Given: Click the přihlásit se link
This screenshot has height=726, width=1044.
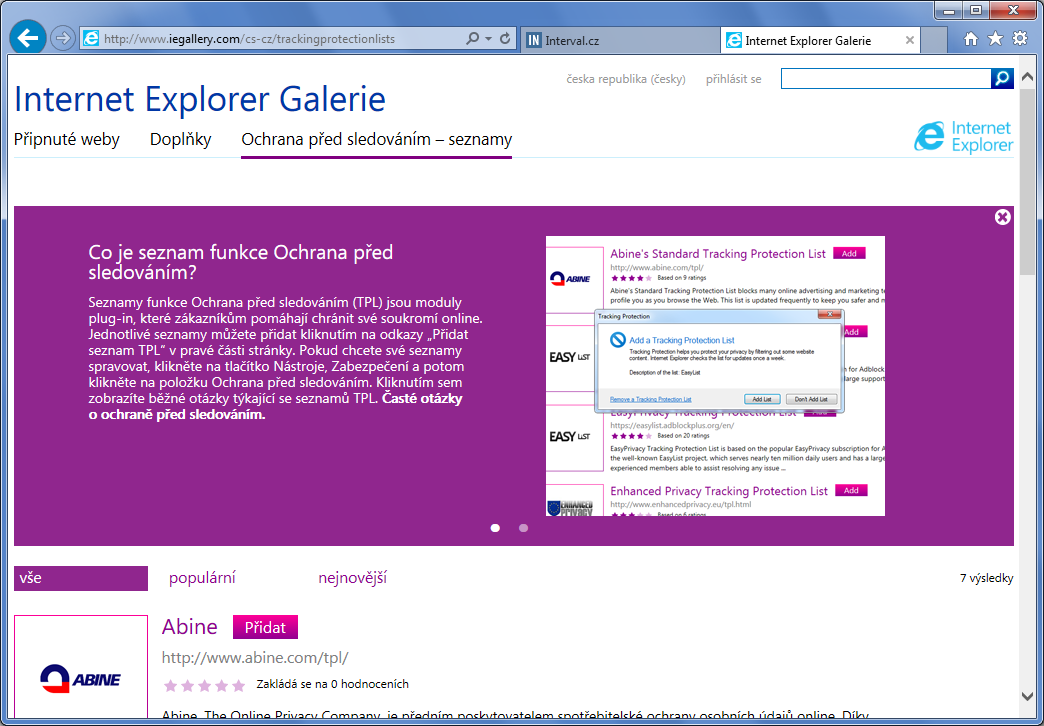Looking at the screenshot, I should (733, 79).
